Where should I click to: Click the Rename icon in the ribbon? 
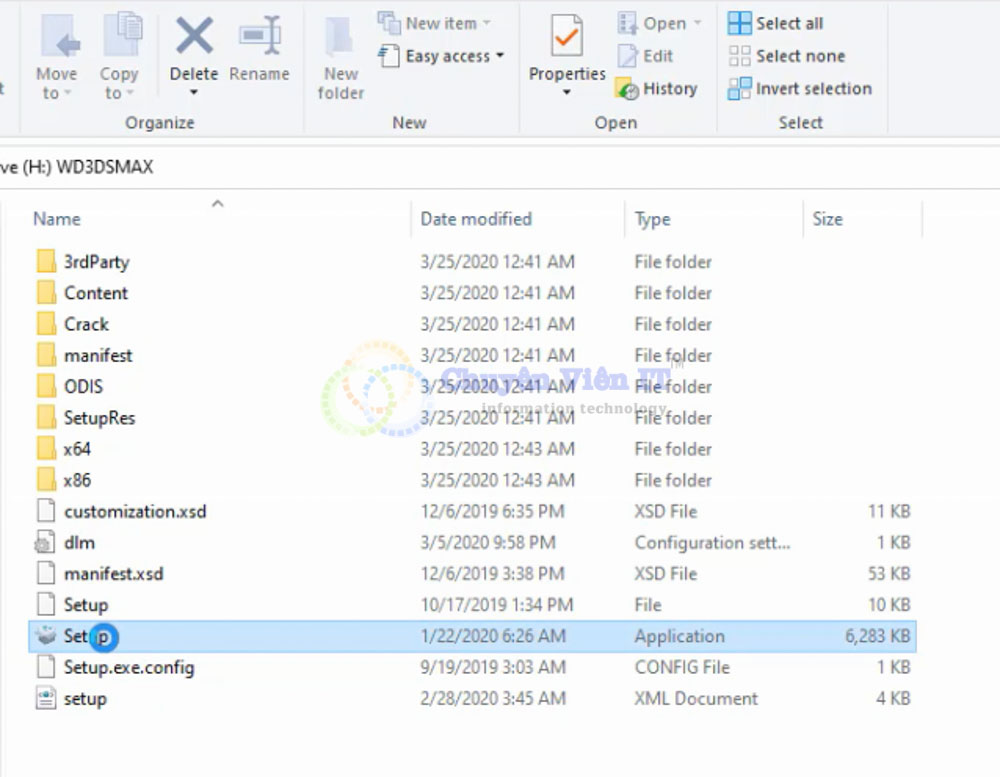pyautogui.click(x=259, y=37)
